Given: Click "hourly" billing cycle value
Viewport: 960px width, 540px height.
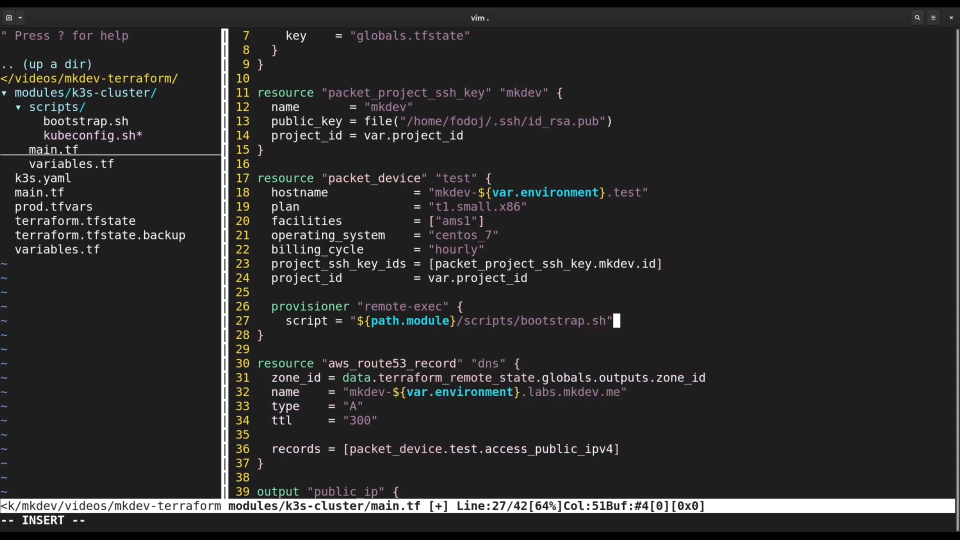Looking at the screenshot, I should [x=456, y=250].
